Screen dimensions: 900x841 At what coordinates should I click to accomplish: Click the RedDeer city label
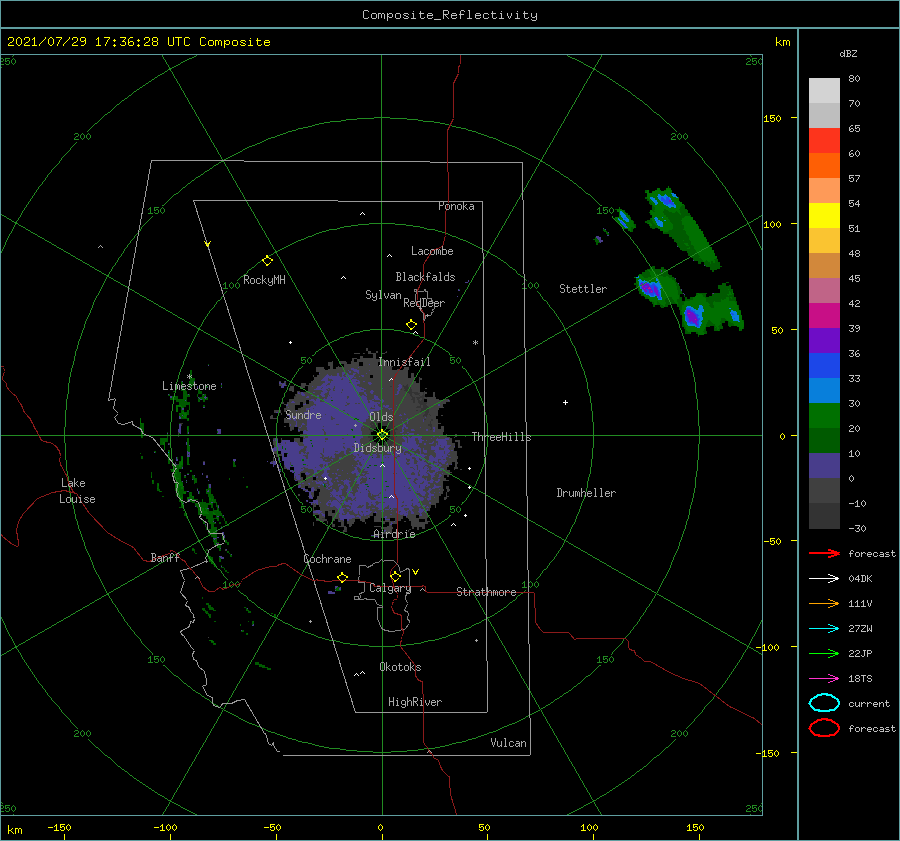click(x=424, y=303)
